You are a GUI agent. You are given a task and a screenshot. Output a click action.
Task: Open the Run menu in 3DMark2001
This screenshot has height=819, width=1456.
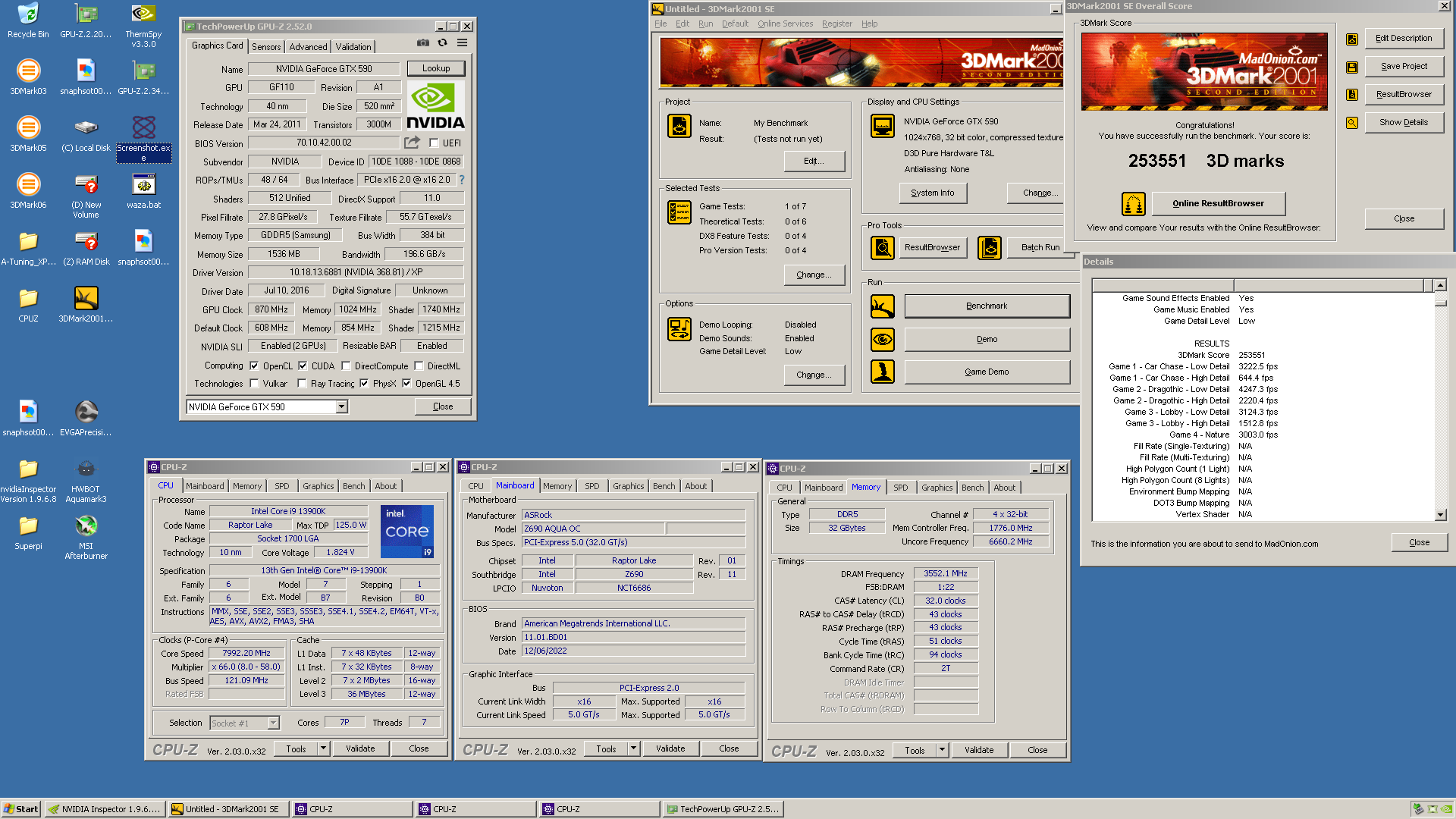(x=705, y=24)
